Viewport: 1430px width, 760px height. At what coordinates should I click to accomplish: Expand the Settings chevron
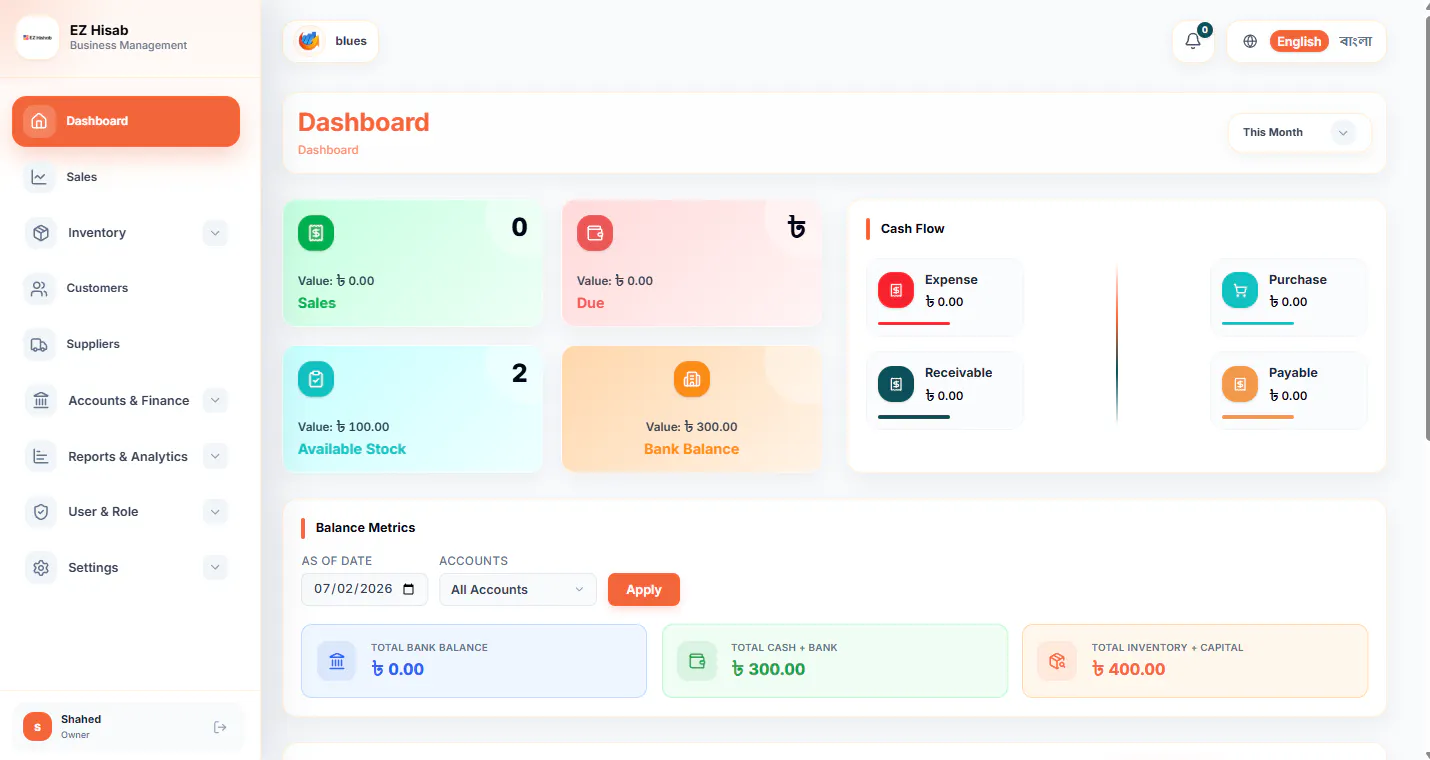tap(215, 568)
